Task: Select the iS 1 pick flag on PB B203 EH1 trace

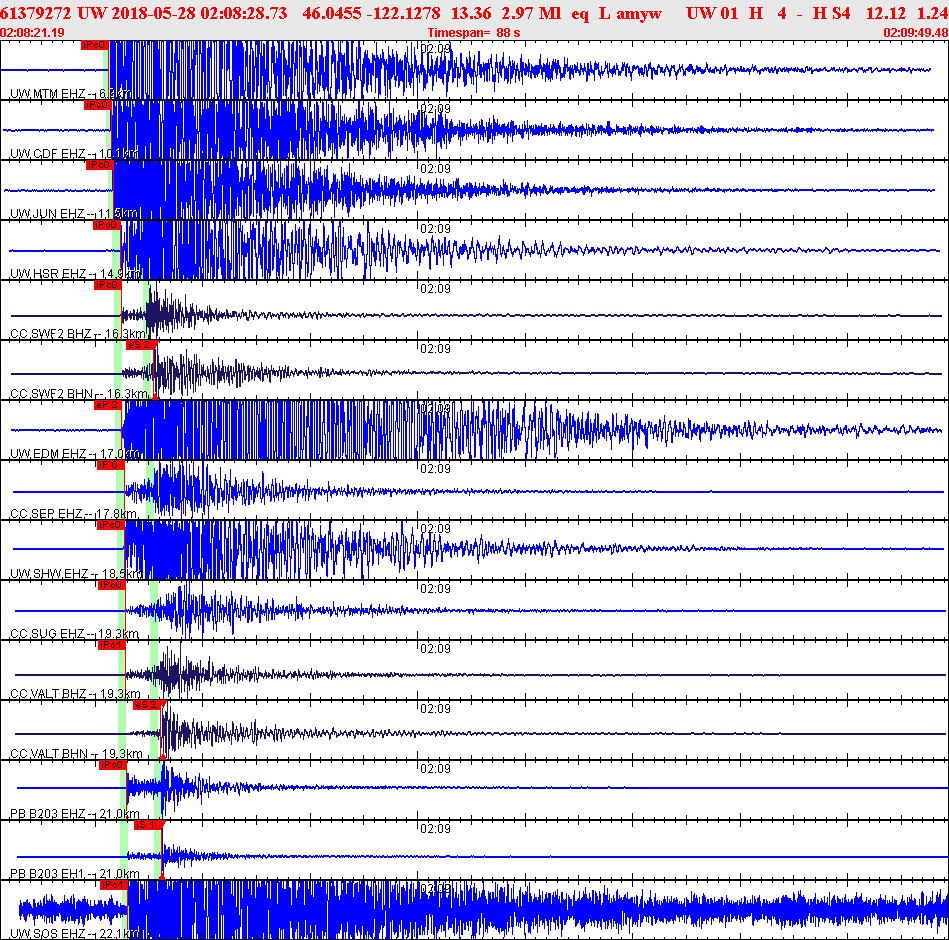Action: (148, 824)
